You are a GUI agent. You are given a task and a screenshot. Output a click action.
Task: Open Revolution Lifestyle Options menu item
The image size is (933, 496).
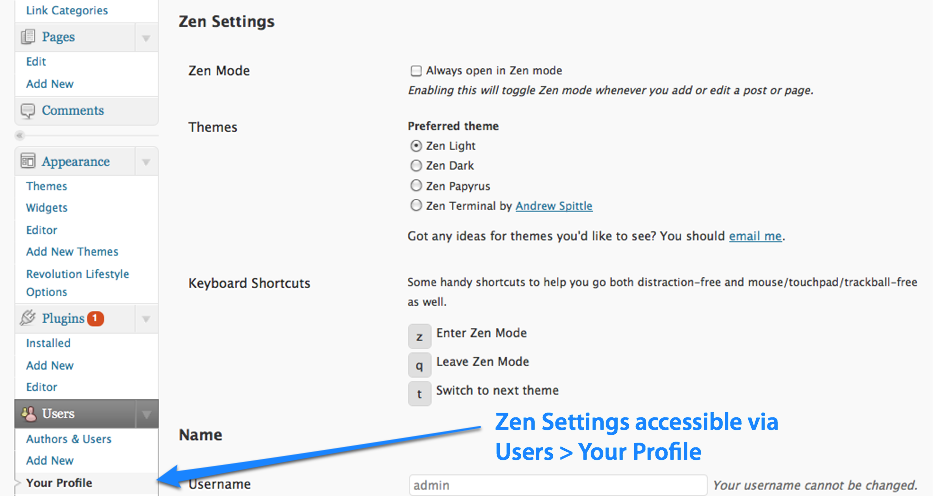[77, 283]
